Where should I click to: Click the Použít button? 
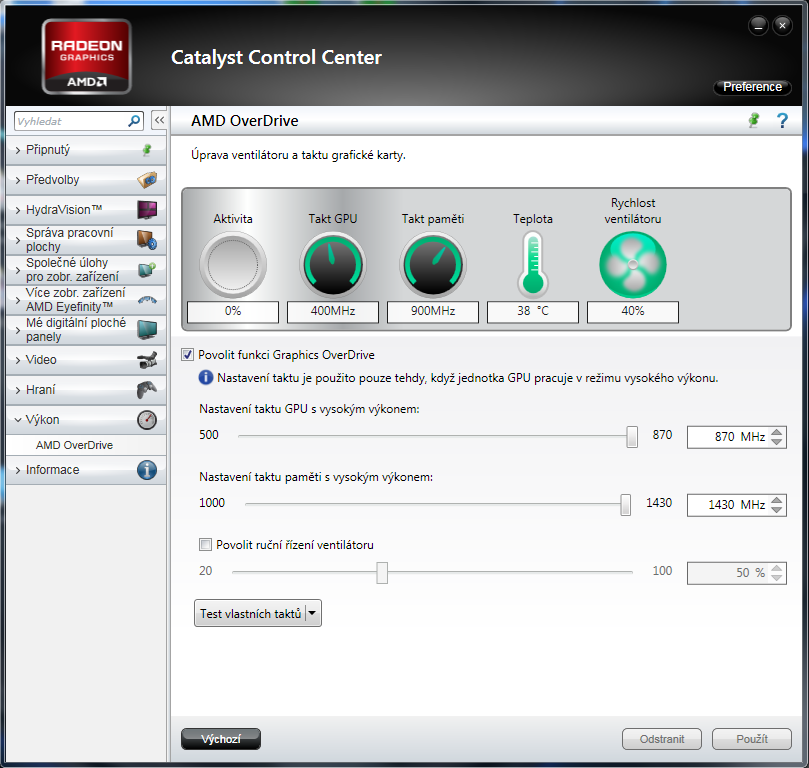[x=751, y=739]
